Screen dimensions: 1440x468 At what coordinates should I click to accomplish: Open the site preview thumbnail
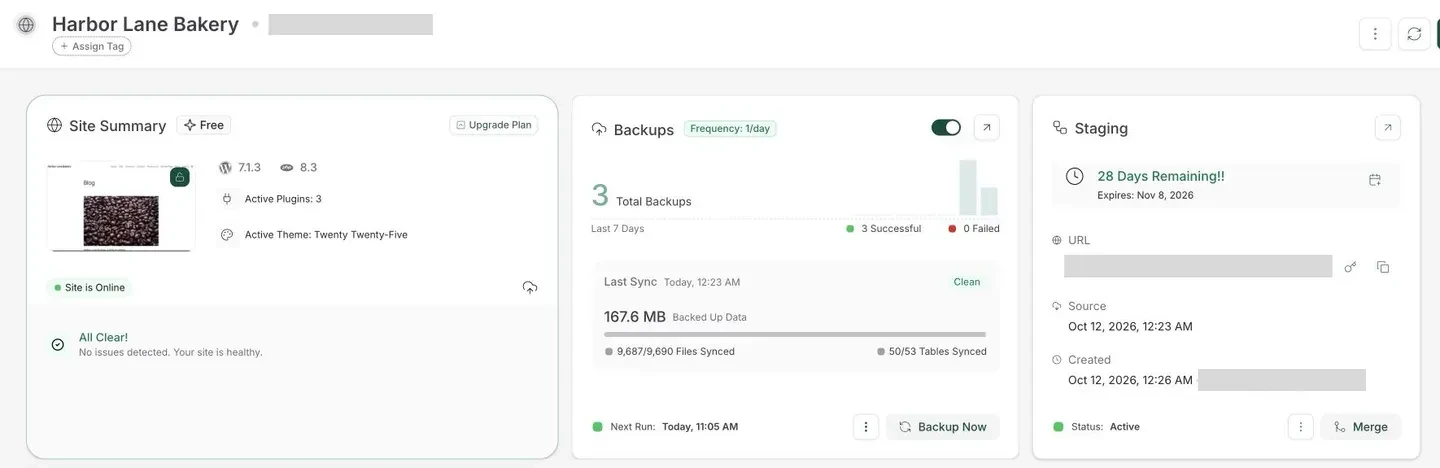120,206
